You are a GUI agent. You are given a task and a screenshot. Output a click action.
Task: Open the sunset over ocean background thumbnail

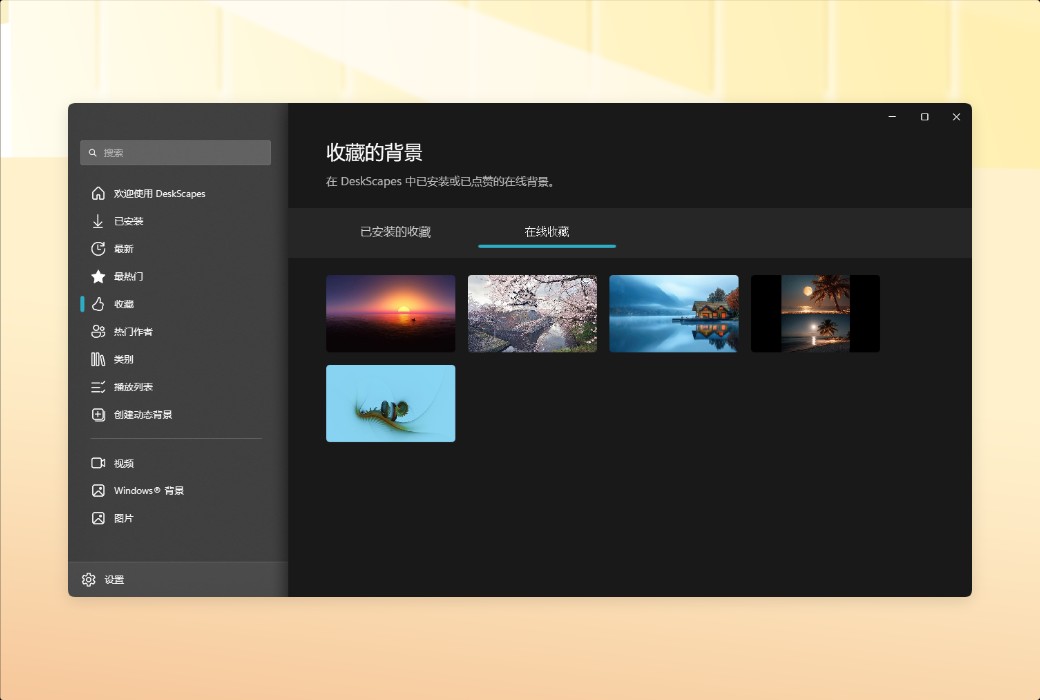pos(390,313)
